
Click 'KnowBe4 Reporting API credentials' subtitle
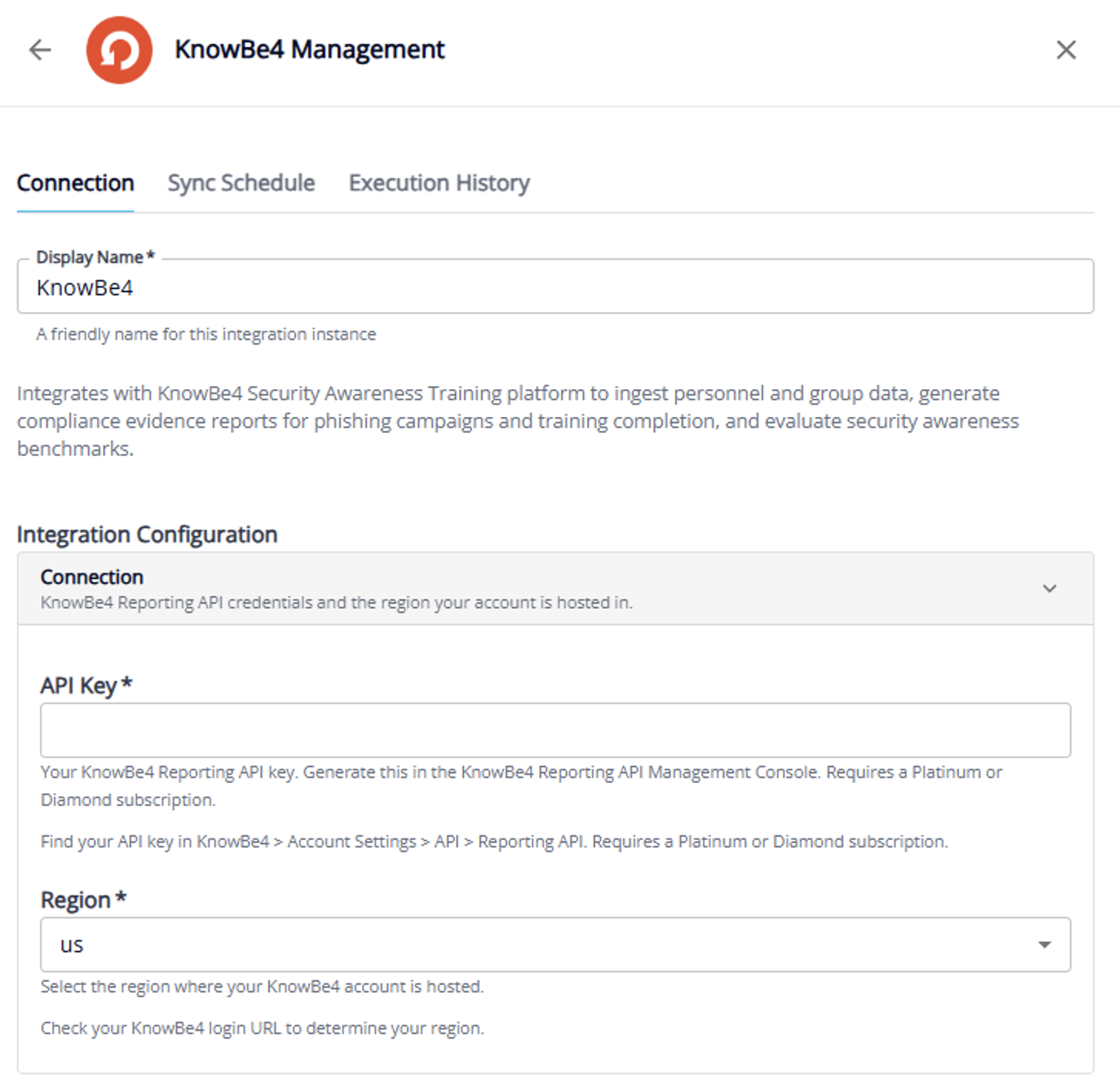337,603
